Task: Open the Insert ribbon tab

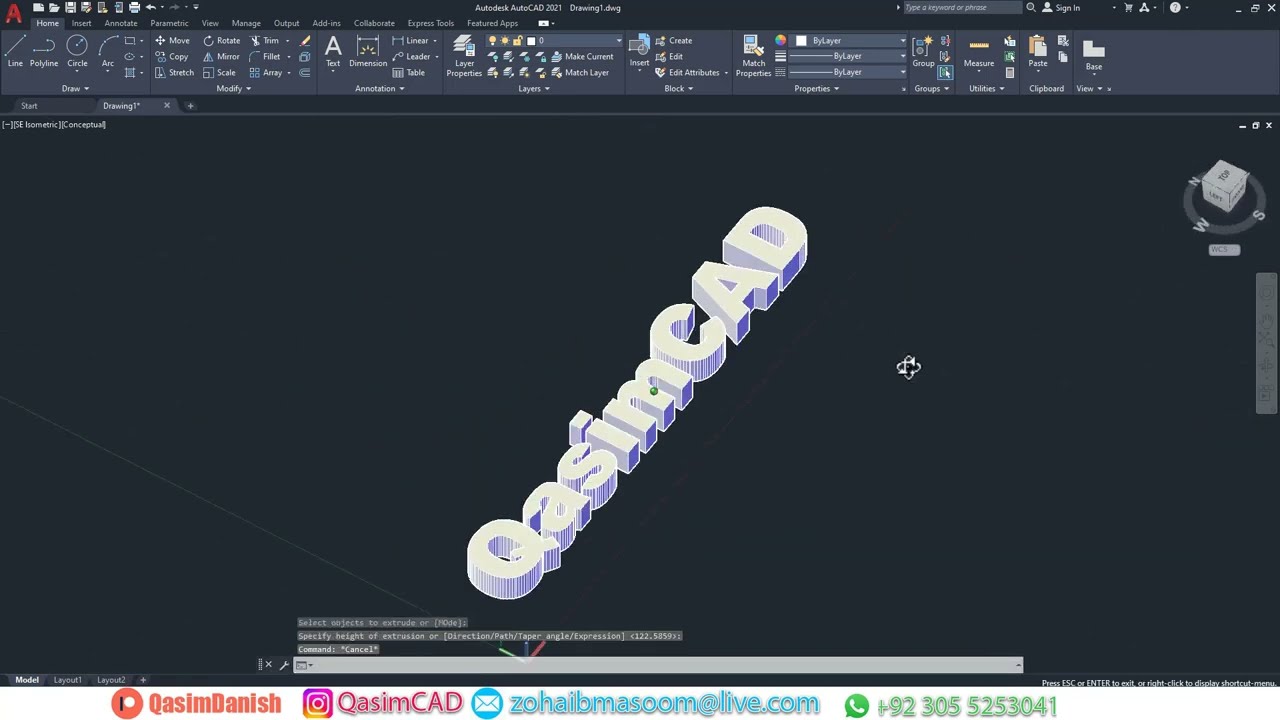Action: [x=81, y=23]
